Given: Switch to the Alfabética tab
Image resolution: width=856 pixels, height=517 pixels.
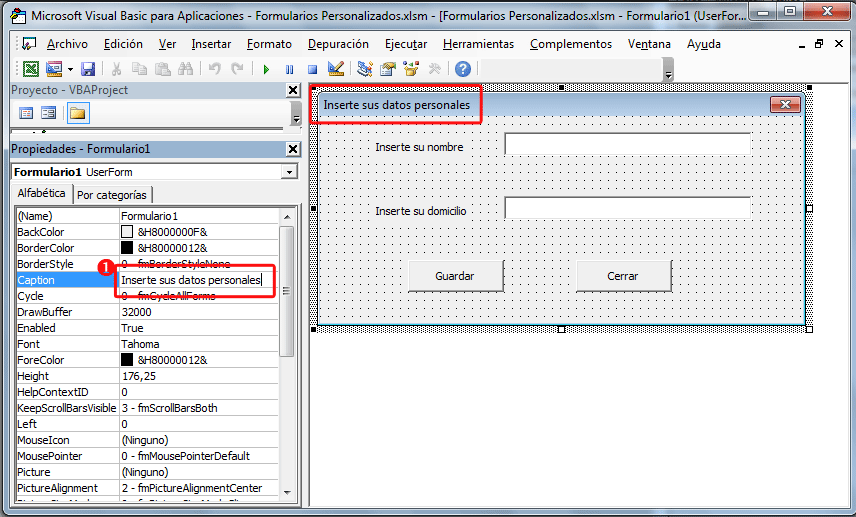Looking at the screenshot, I should 41,193.
